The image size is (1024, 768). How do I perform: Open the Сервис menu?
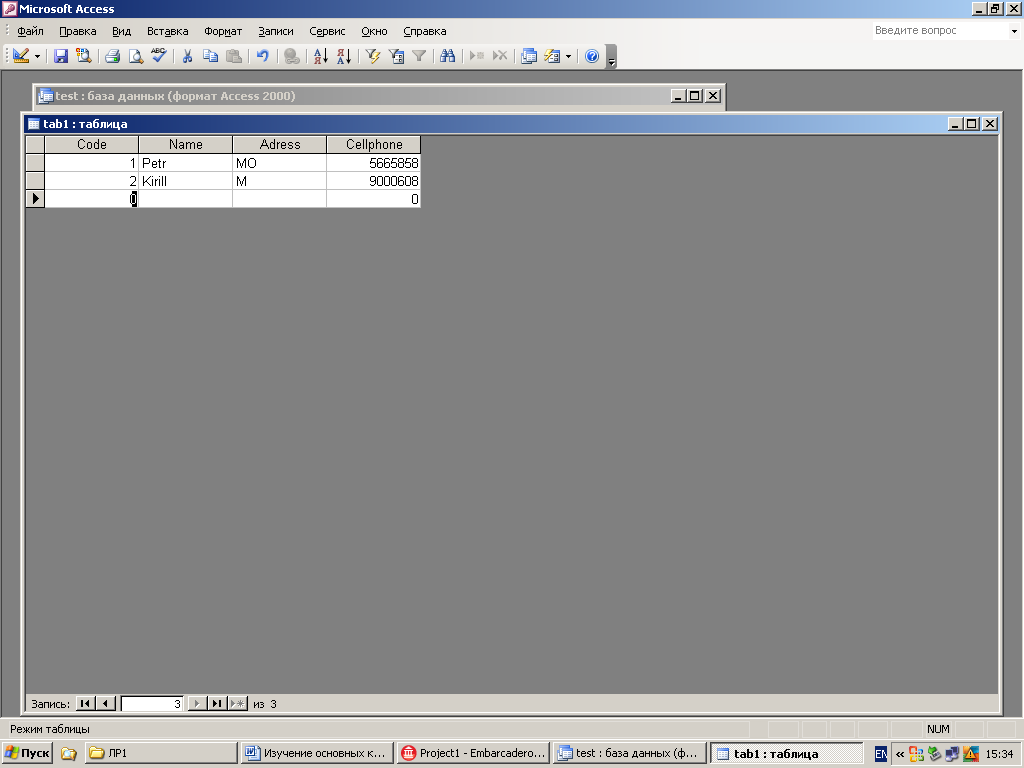coord(327,31)
